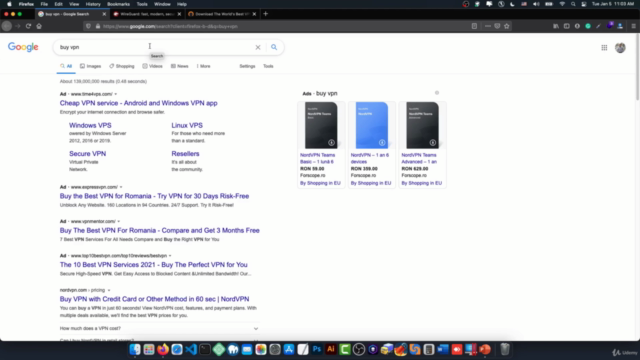Click NordVPN Teams Basic product image
640x360 pixels.
coord(321,125)
